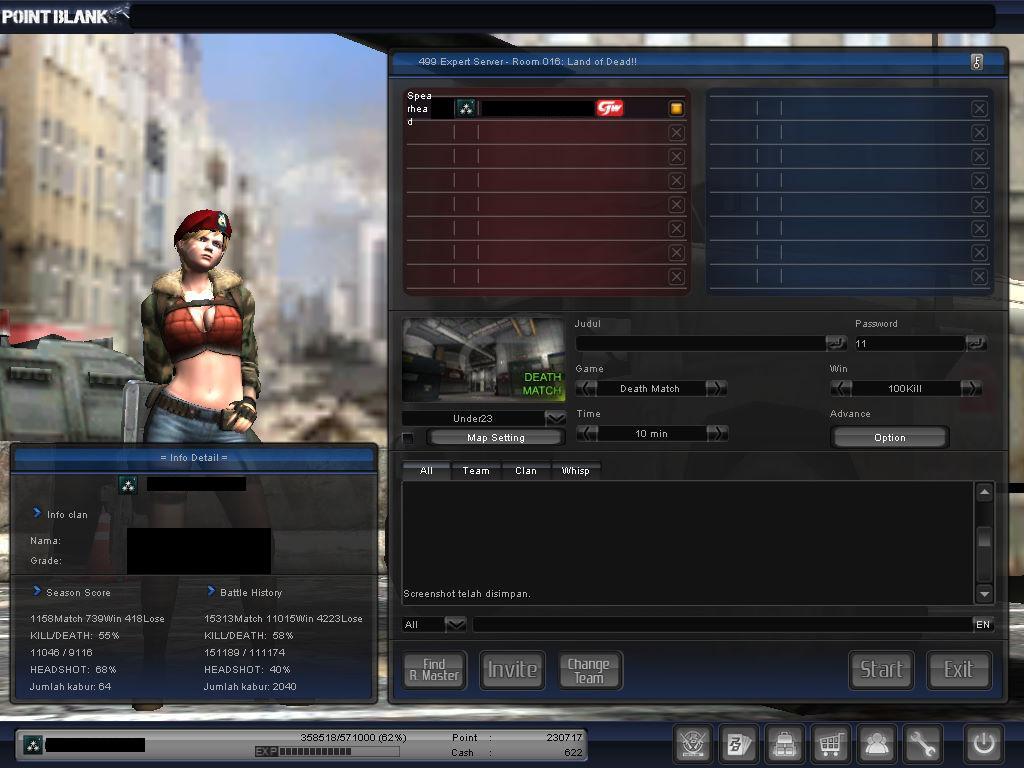1024x768 pixels.
Task: Open the community friends icon
Action: (x=876, y=744)
